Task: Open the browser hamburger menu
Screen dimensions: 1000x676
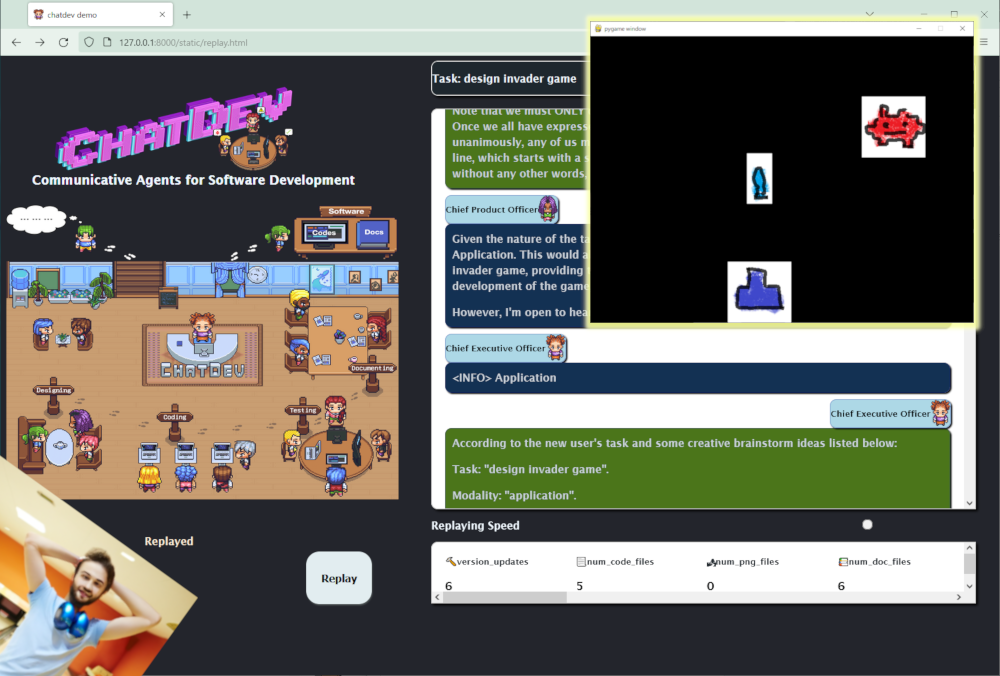Action: (x=983, y=42)
